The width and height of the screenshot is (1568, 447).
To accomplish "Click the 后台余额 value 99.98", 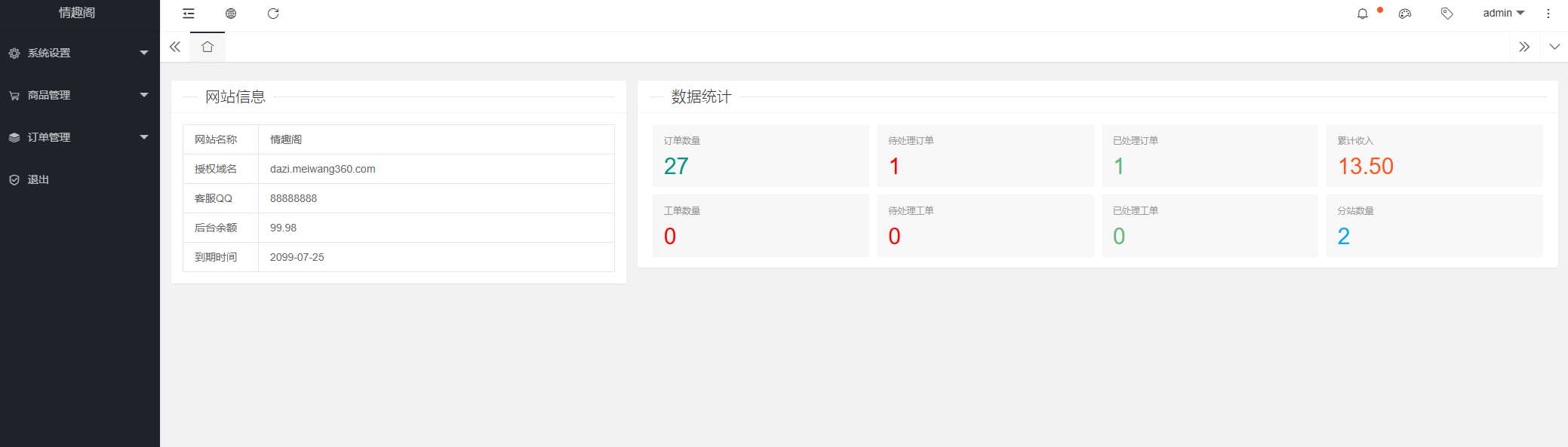I will 284,228.
